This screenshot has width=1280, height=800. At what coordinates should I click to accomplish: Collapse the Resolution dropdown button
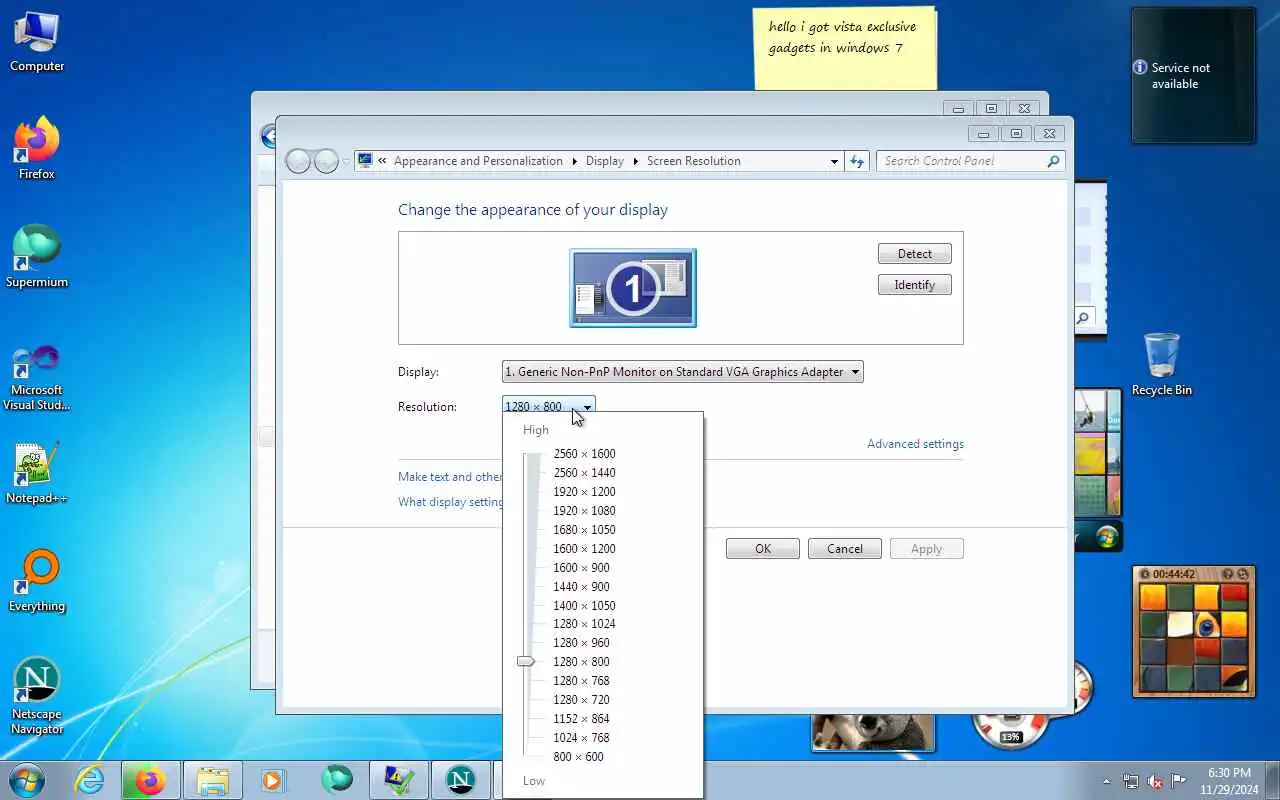click(x=588, y=407)
